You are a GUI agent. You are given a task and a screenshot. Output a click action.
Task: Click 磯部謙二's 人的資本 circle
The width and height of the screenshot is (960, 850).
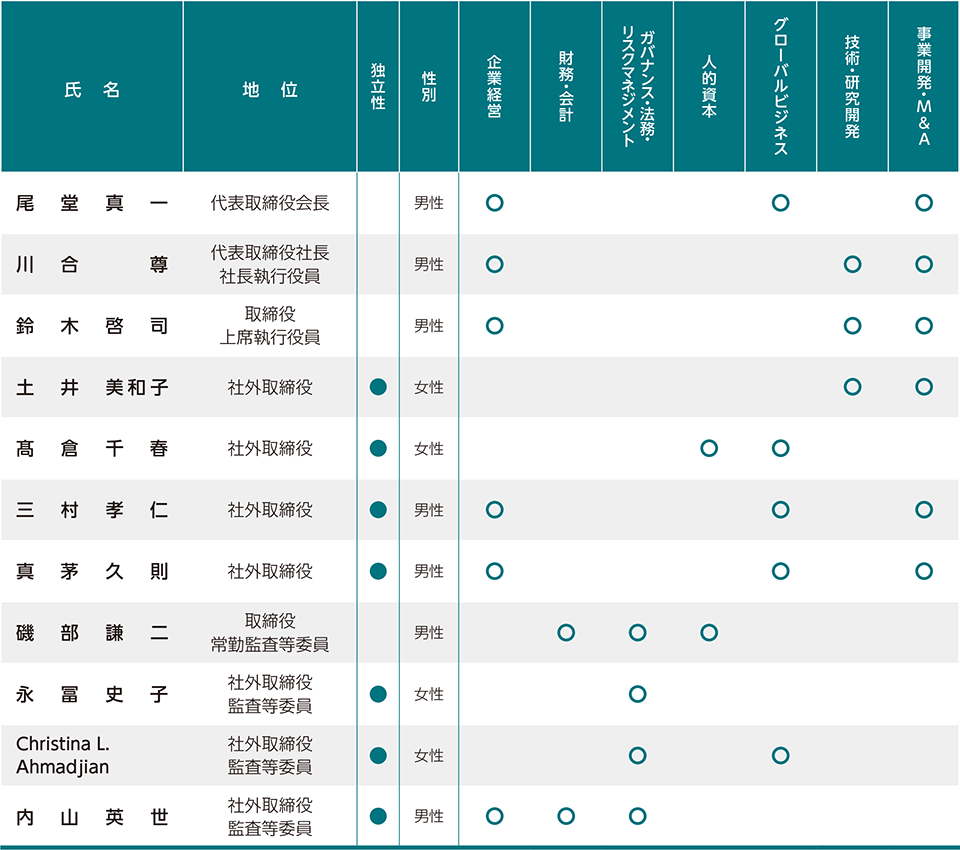tap(709, 633)
